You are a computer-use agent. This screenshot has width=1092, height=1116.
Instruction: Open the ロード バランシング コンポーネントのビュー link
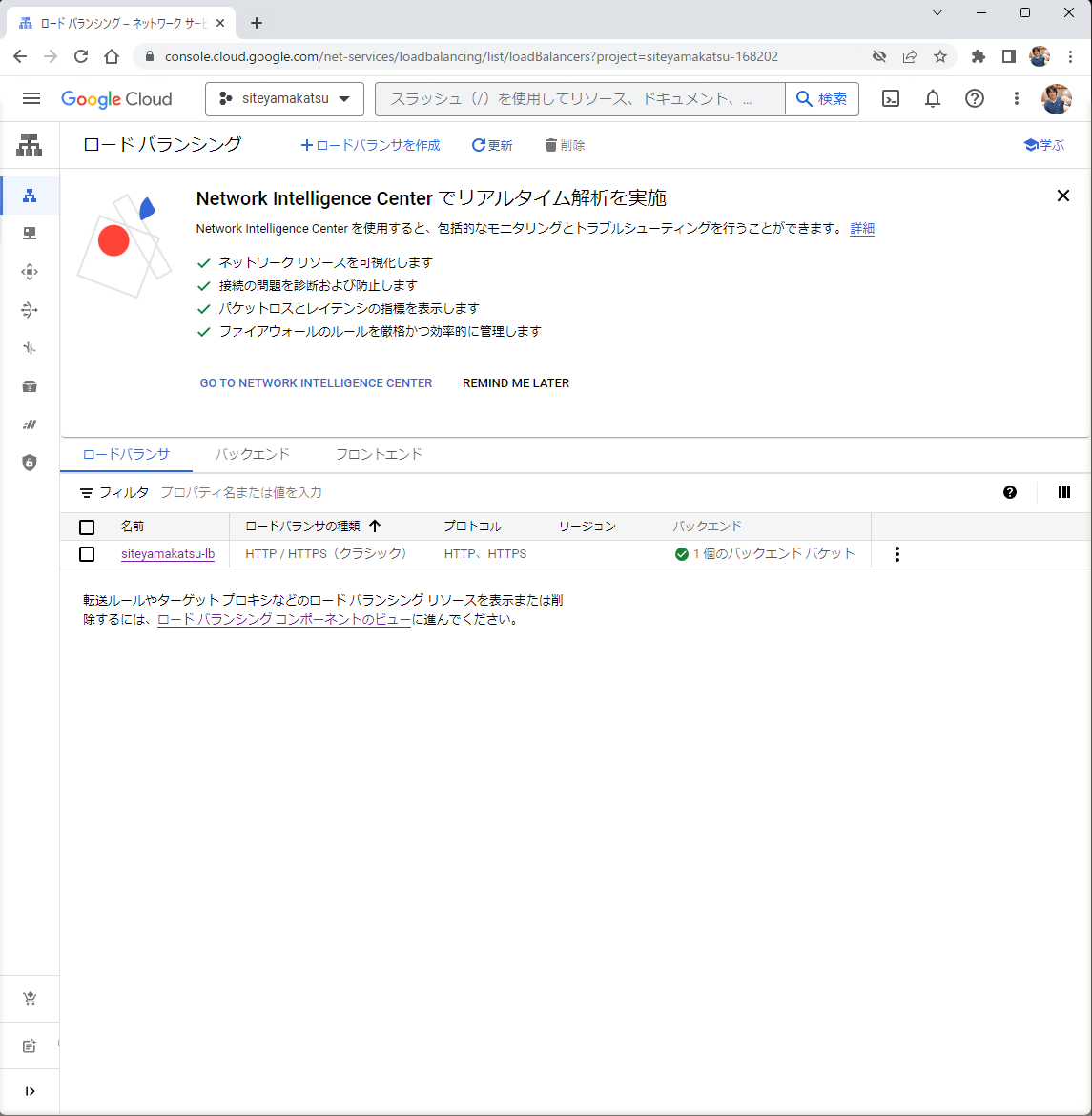(284, 619)
